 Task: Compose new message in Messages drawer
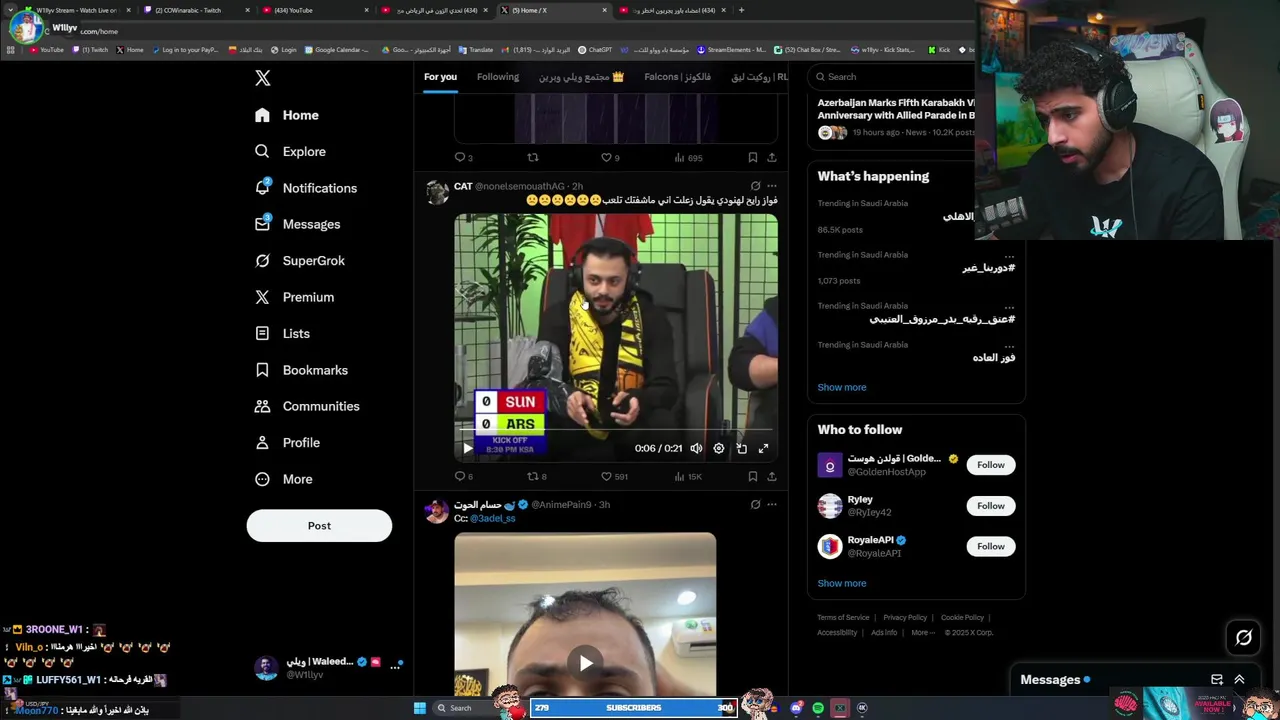pyautogui.click(x=1217, y=679)
